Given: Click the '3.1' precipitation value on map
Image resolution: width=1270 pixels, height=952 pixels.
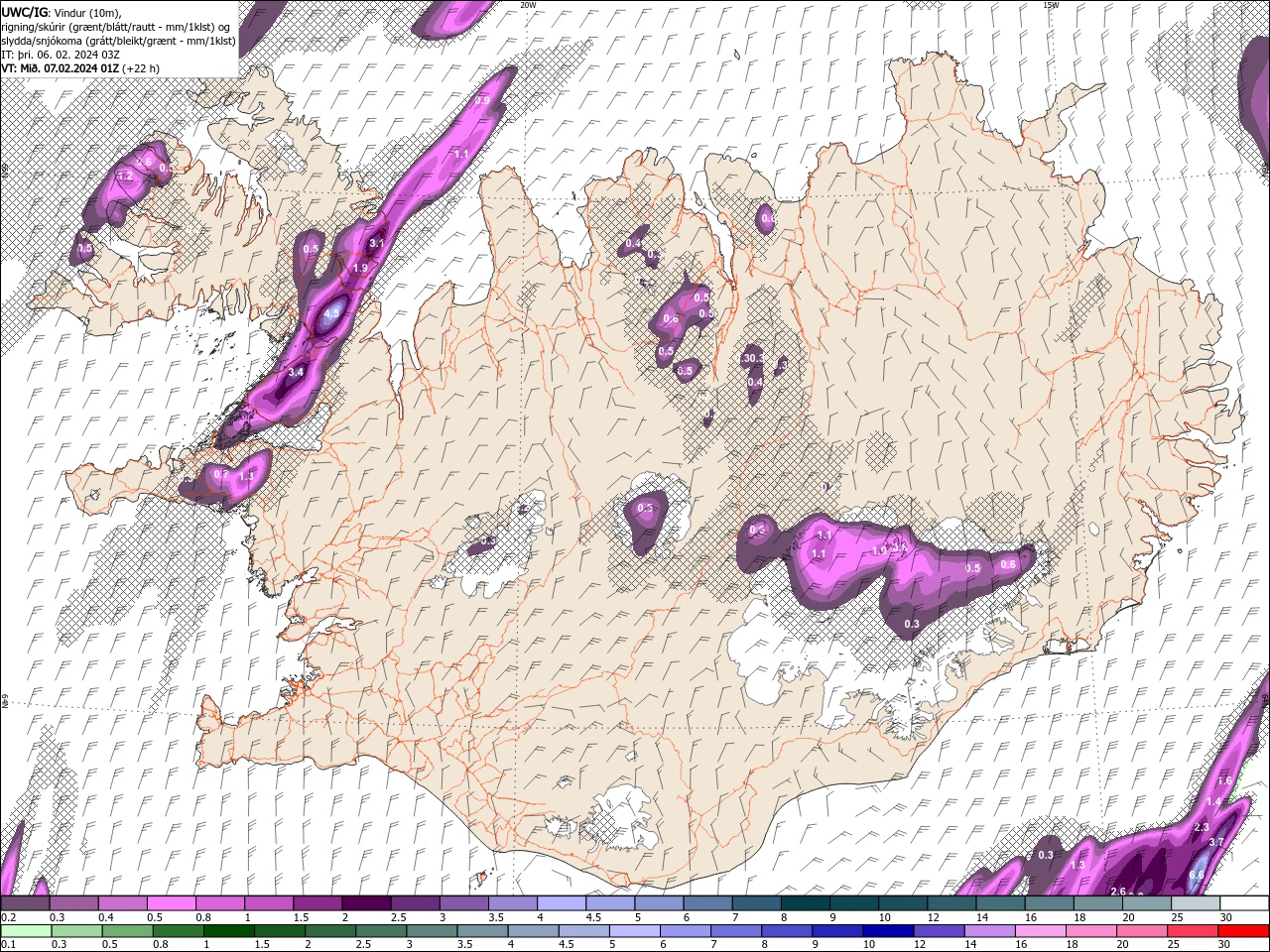Looking at the screenshot, I should [376, 243].
